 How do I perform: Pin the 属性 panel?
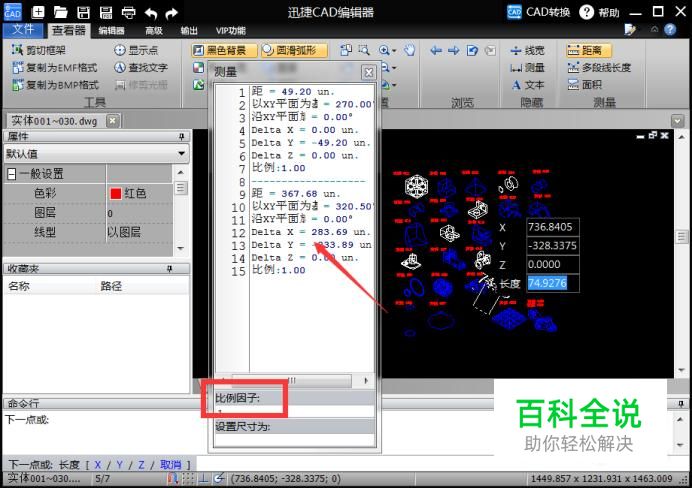click(181, 136)
